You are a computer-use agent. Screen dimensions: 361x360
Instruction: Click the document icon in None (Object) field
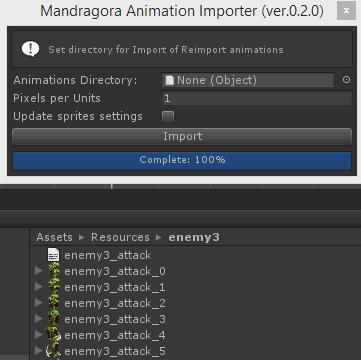170,80
